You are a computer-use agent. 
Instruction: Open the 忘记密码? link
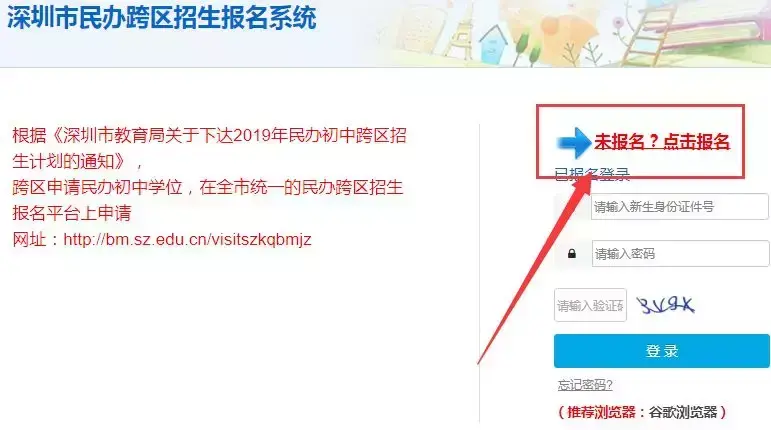tap(585, 385)
